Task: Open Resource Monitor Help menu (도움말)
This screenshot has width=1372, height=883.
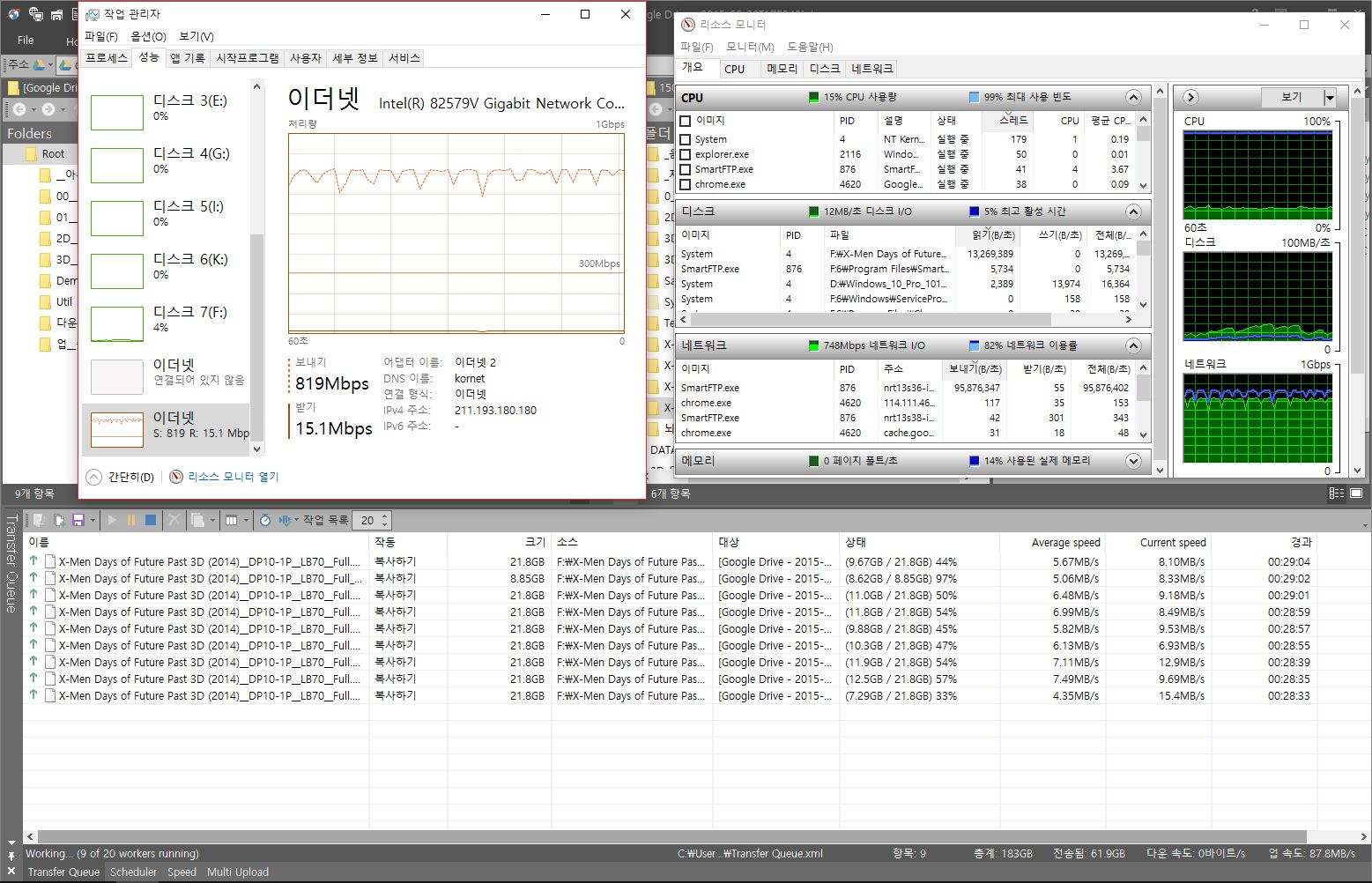Action: 810,47
